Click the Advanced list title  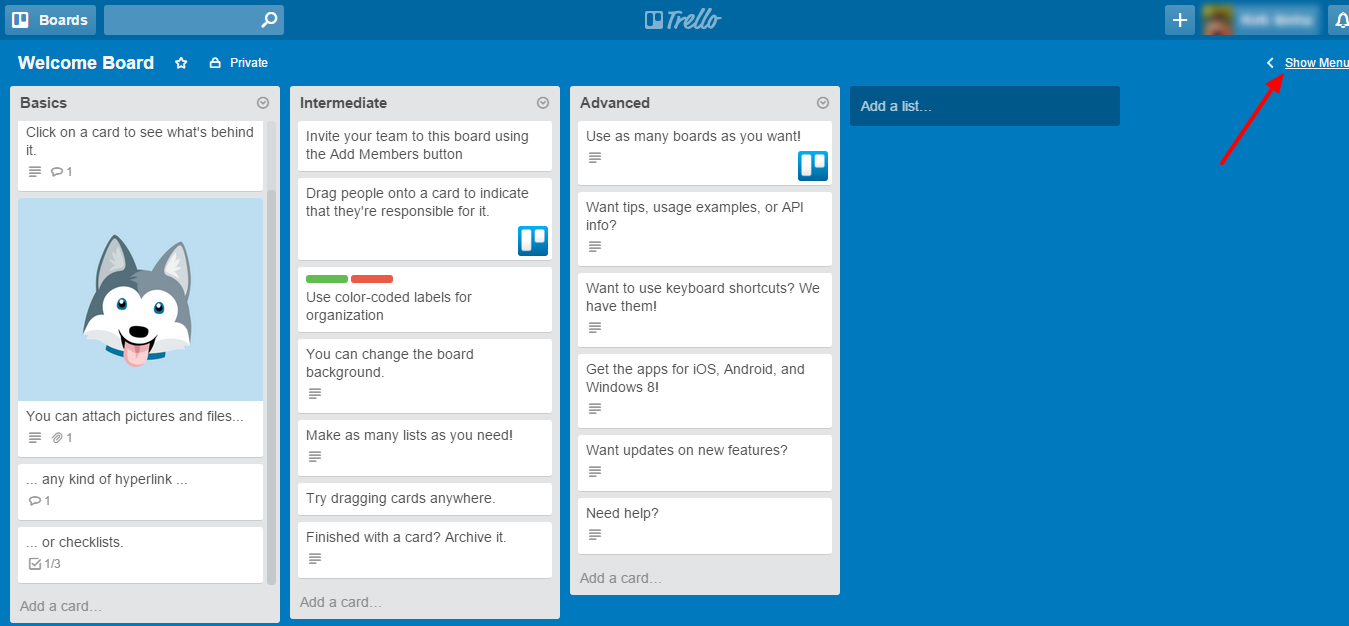(615, 103)
